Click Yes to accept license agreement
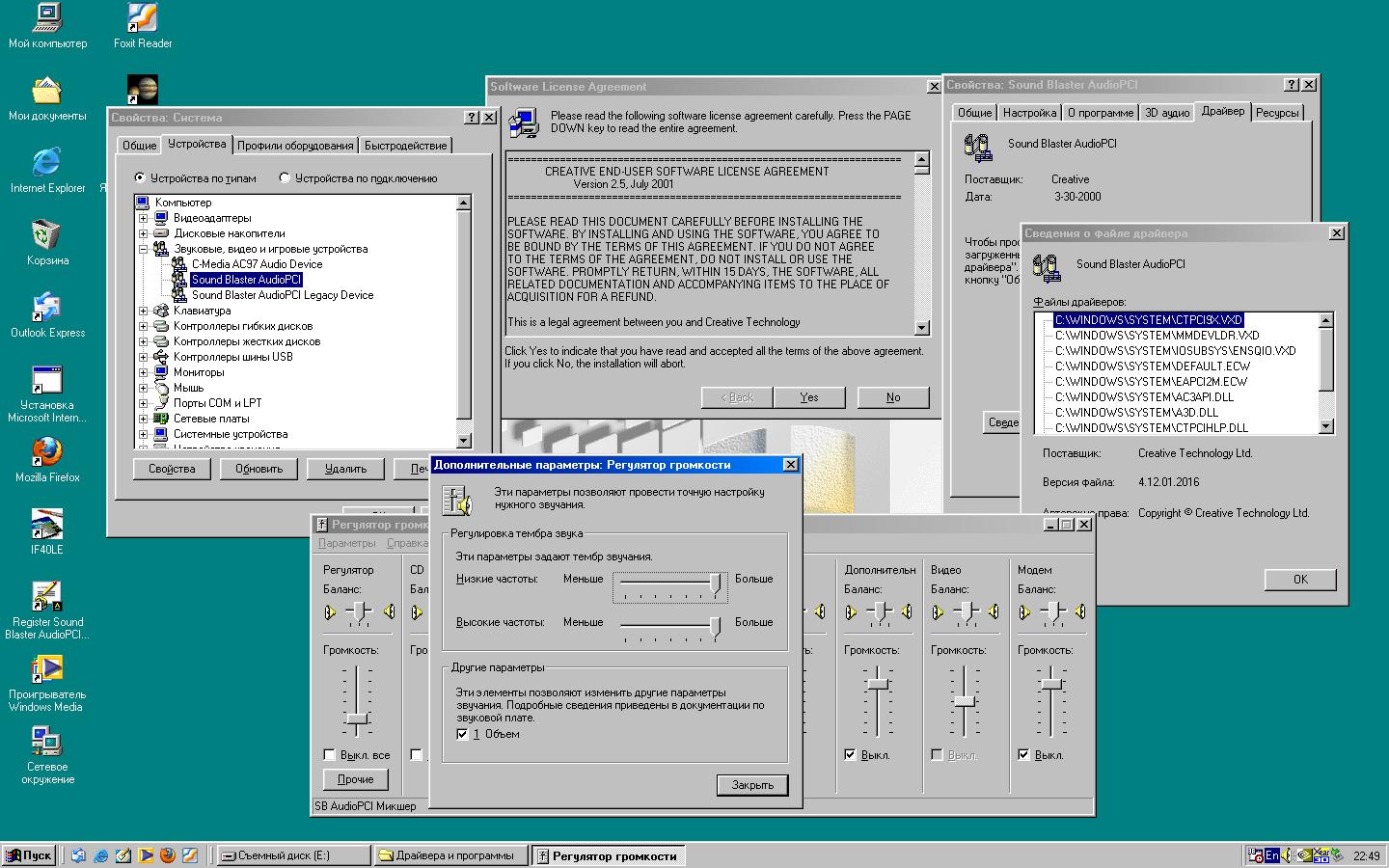Image resolution: width=1389 pixels, height=868 pixels. click(x=808, y=397)
